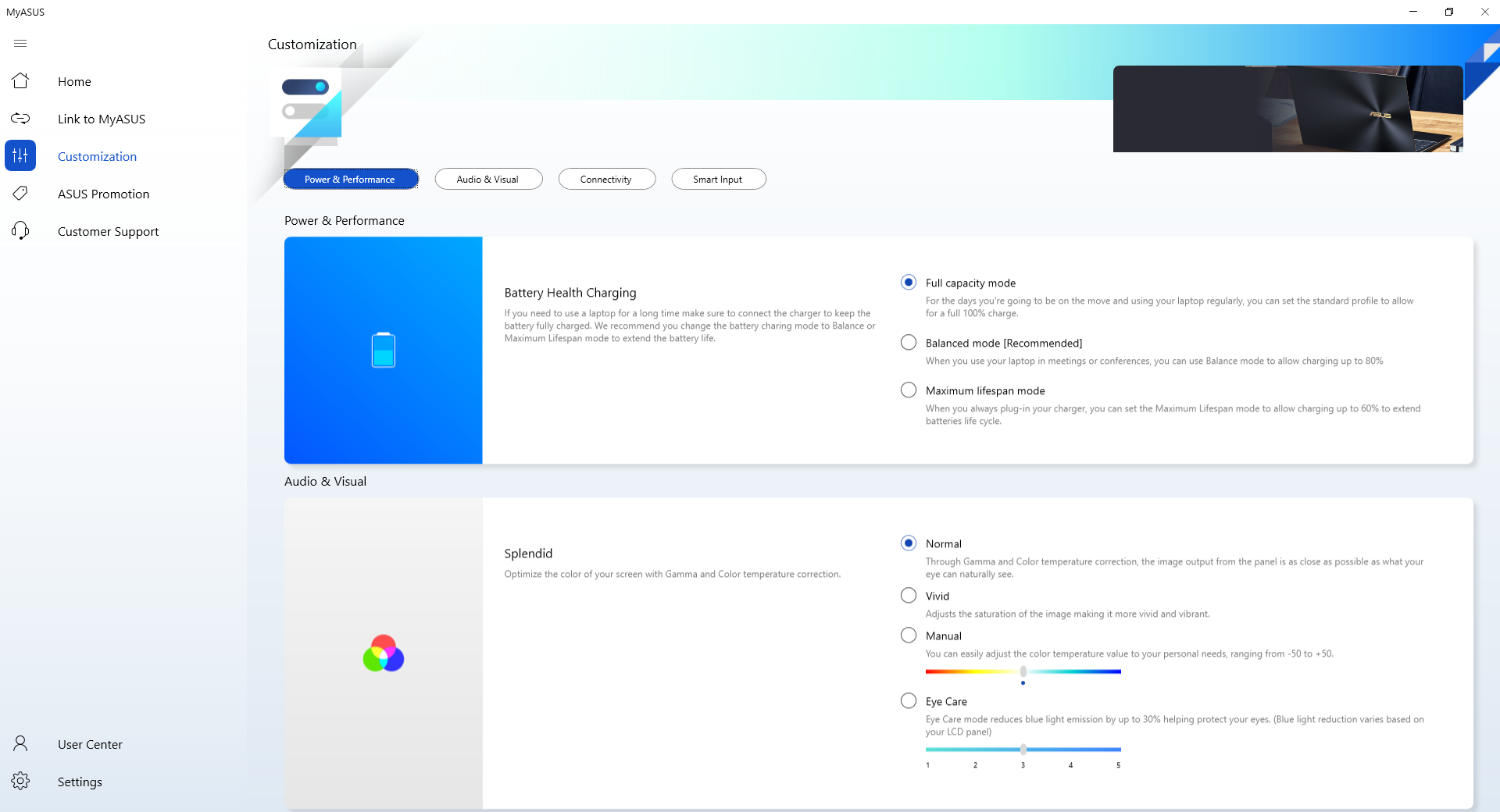Click the Eye Care level slider
Viewport: 1500px width, 812px height.
[1023, 750]
